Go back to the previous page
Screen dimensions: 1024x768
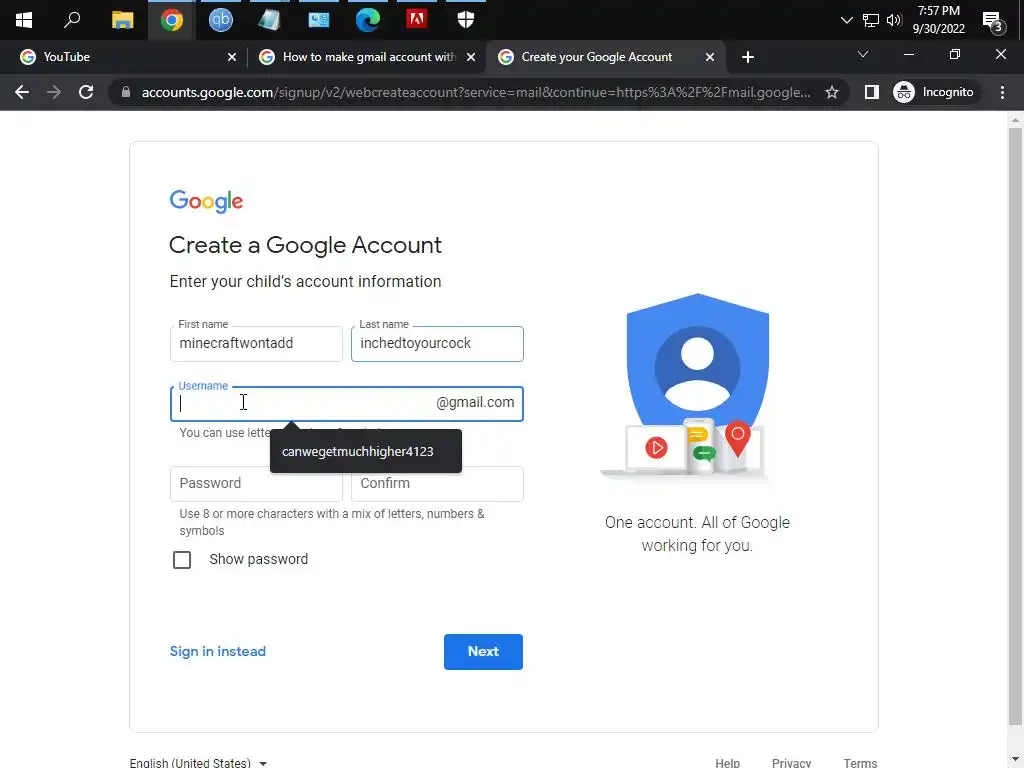pyautogui.click(x=22, y=92)
